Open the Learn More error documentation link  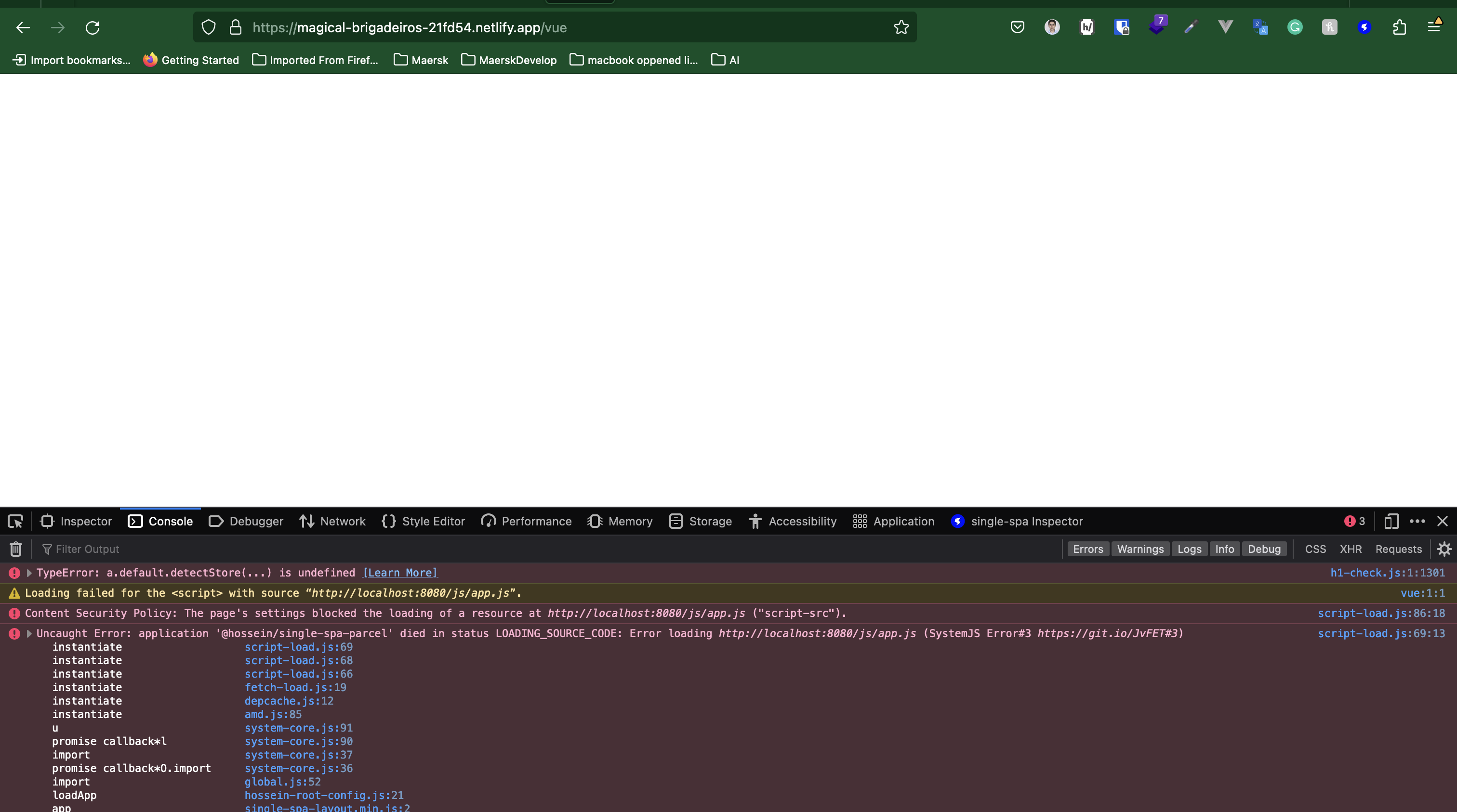pos(399,572)
